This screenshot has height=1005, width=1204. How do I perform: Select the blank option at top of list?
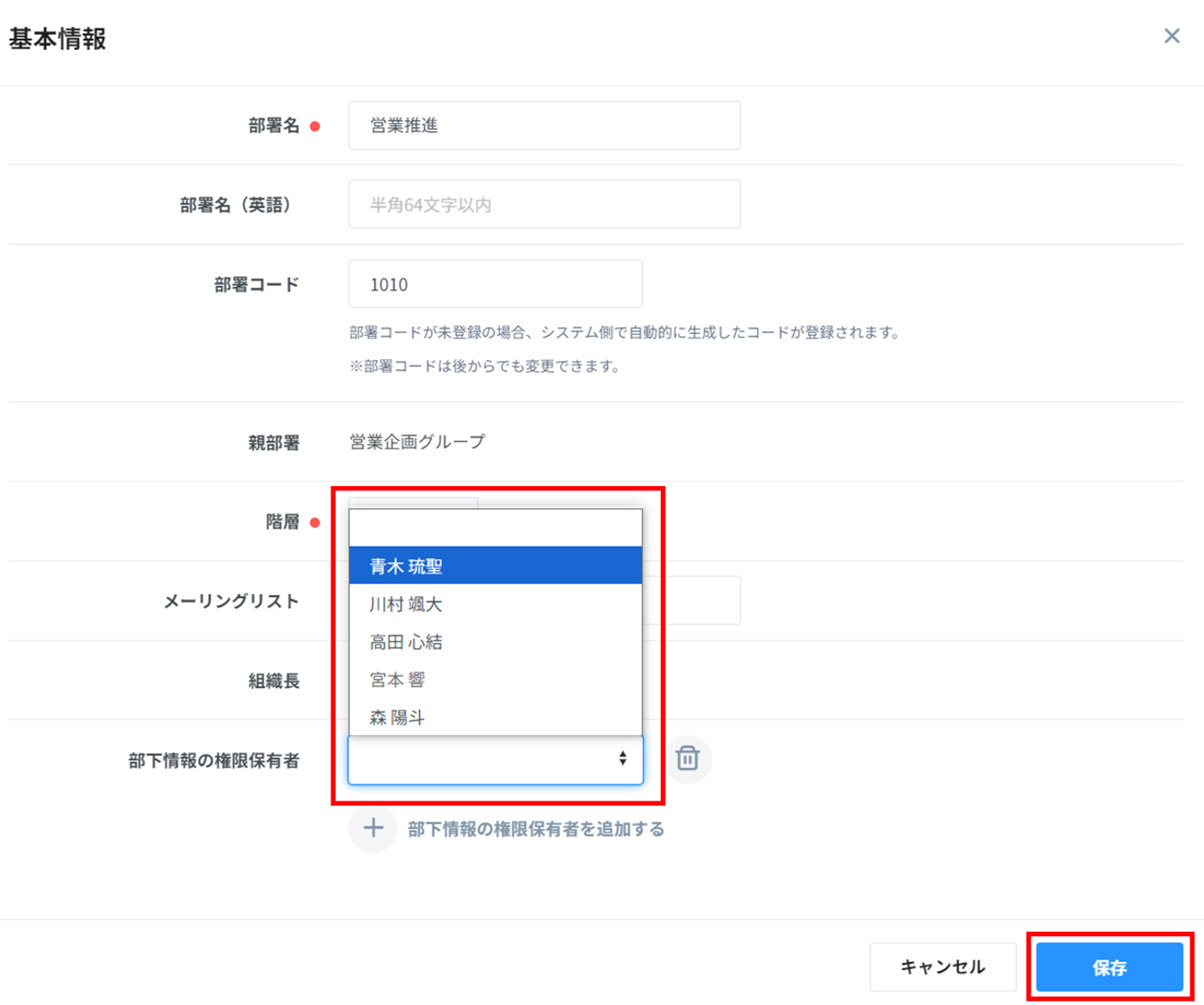(495, 528)
